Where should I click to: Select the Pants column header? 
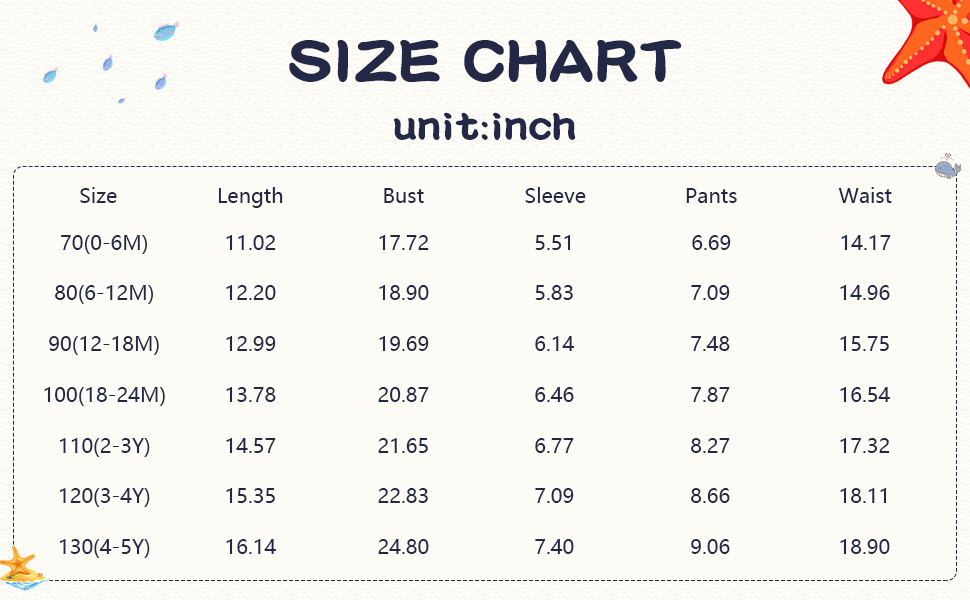pos(711,196)
